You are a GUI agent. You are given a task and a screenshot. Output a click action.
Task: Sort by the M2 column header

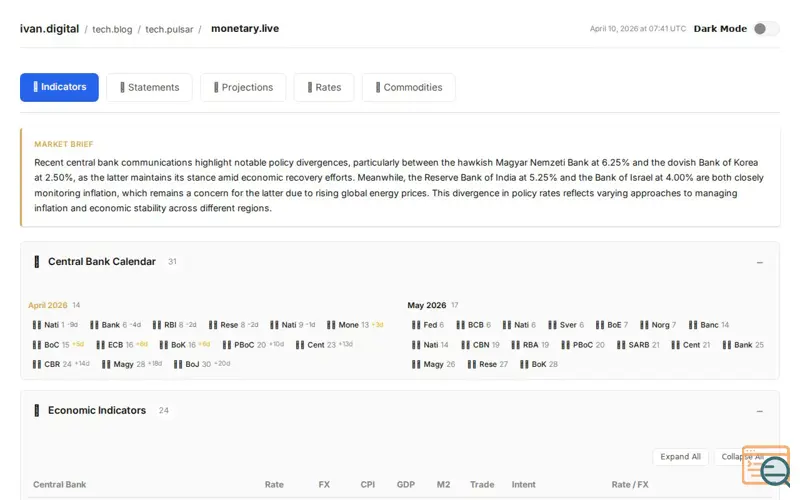point(443,485)
